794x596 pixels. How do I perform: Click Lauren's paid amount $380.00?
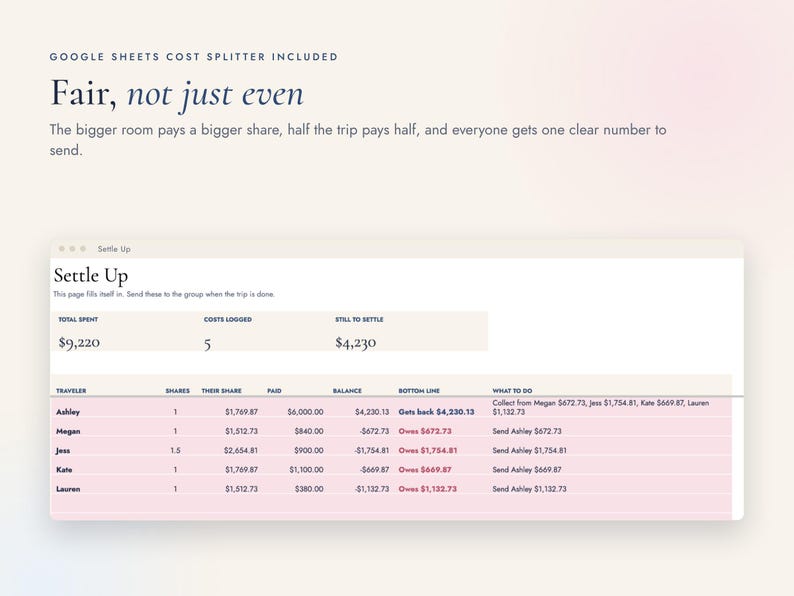click(308, 489)
